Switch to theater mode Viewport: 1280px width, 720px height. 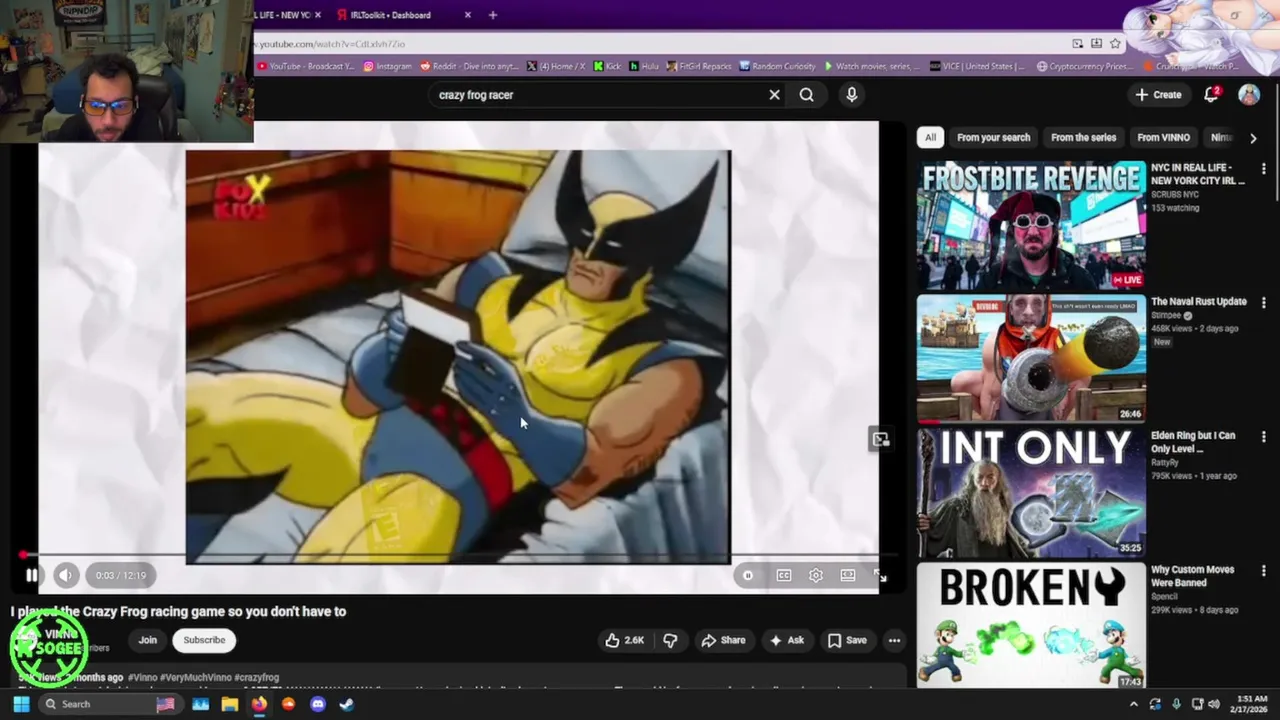(848, 575)
